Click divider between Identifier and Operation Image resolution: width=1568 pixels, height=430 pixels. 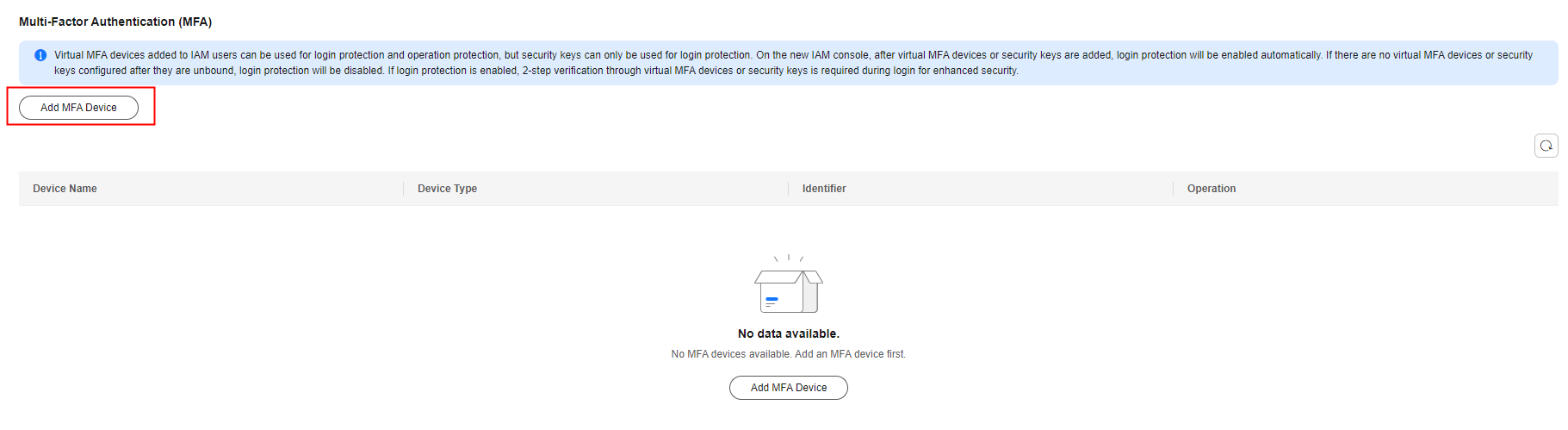[x=1173, y=189]
